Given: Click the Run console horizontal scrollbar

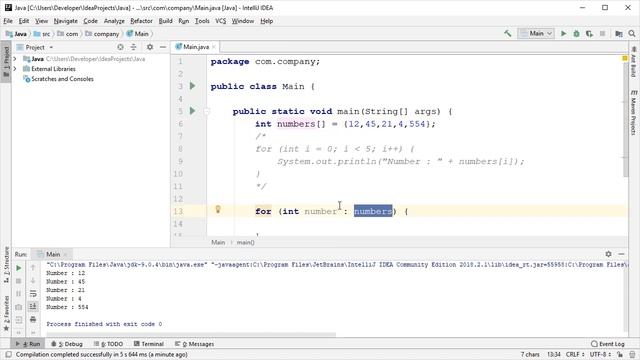Looking at the screenshot, I should pos(191,335).
